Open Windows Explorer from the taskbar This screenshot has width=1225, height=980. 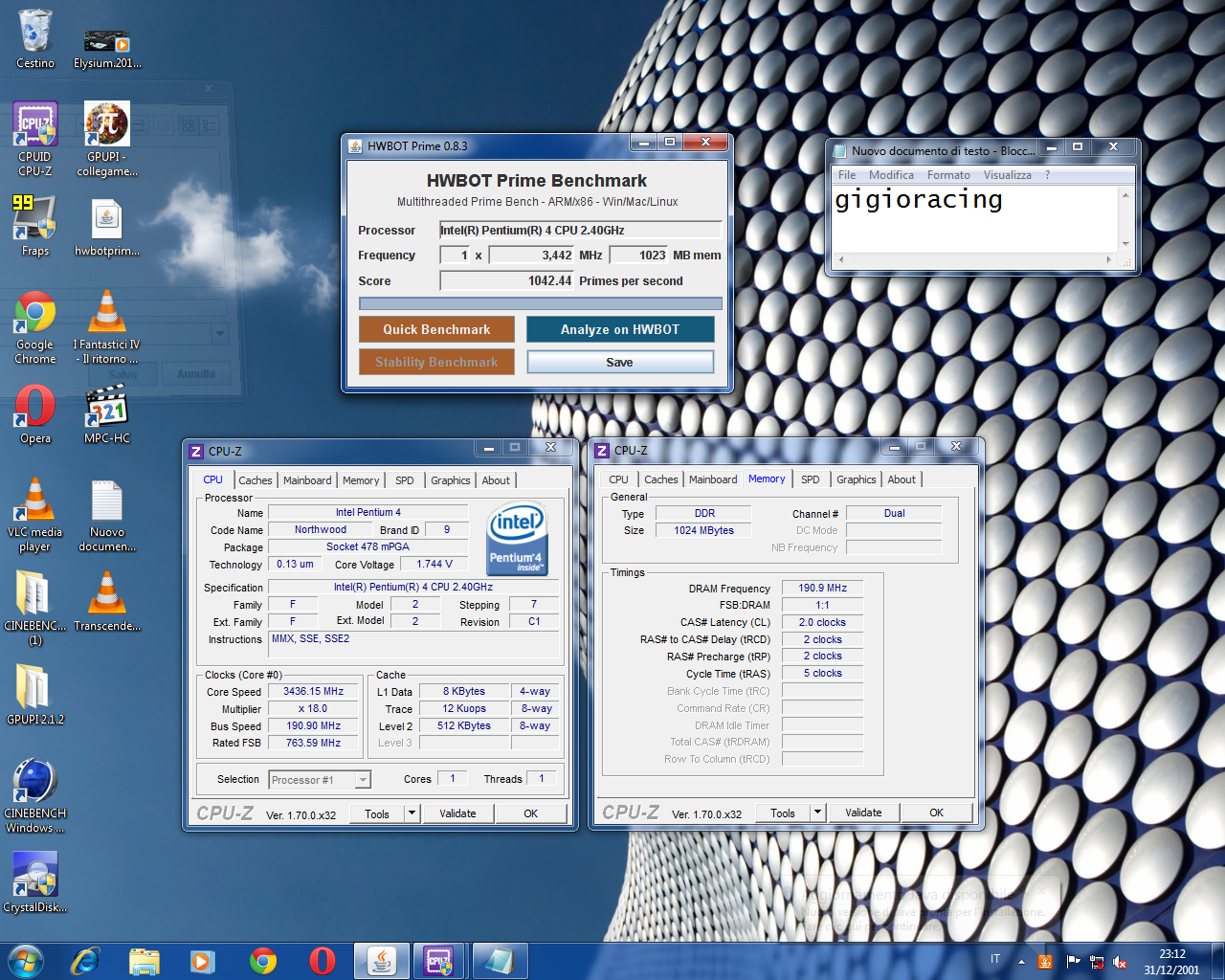click(145, 961)
